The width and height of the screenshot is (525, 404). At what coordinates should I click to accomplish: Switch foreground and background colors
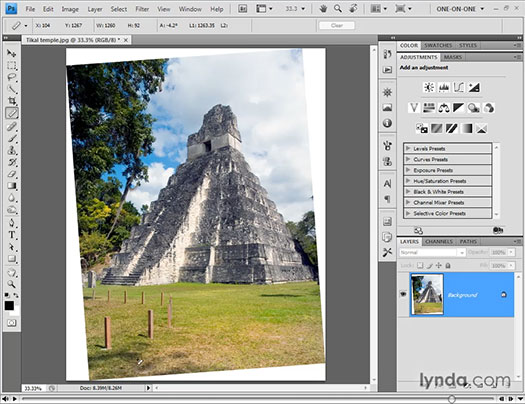pos(16,296)
